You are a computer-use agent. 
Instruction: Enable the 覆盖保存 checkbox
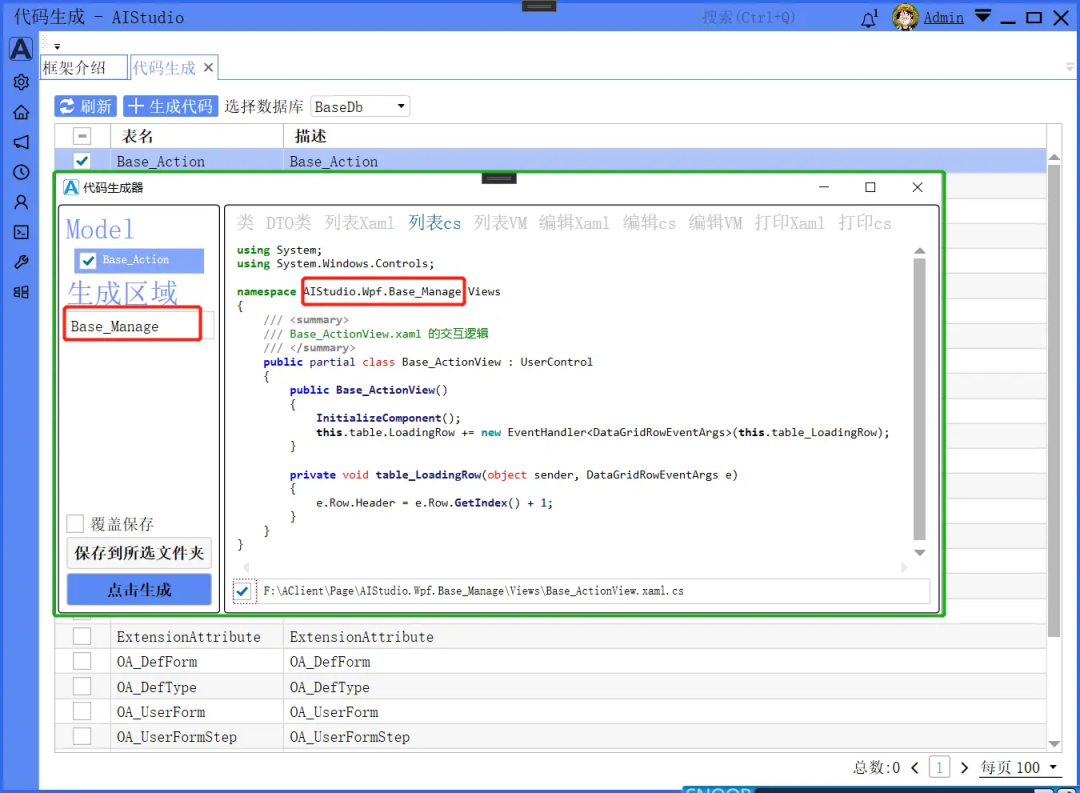click(75, 524)
